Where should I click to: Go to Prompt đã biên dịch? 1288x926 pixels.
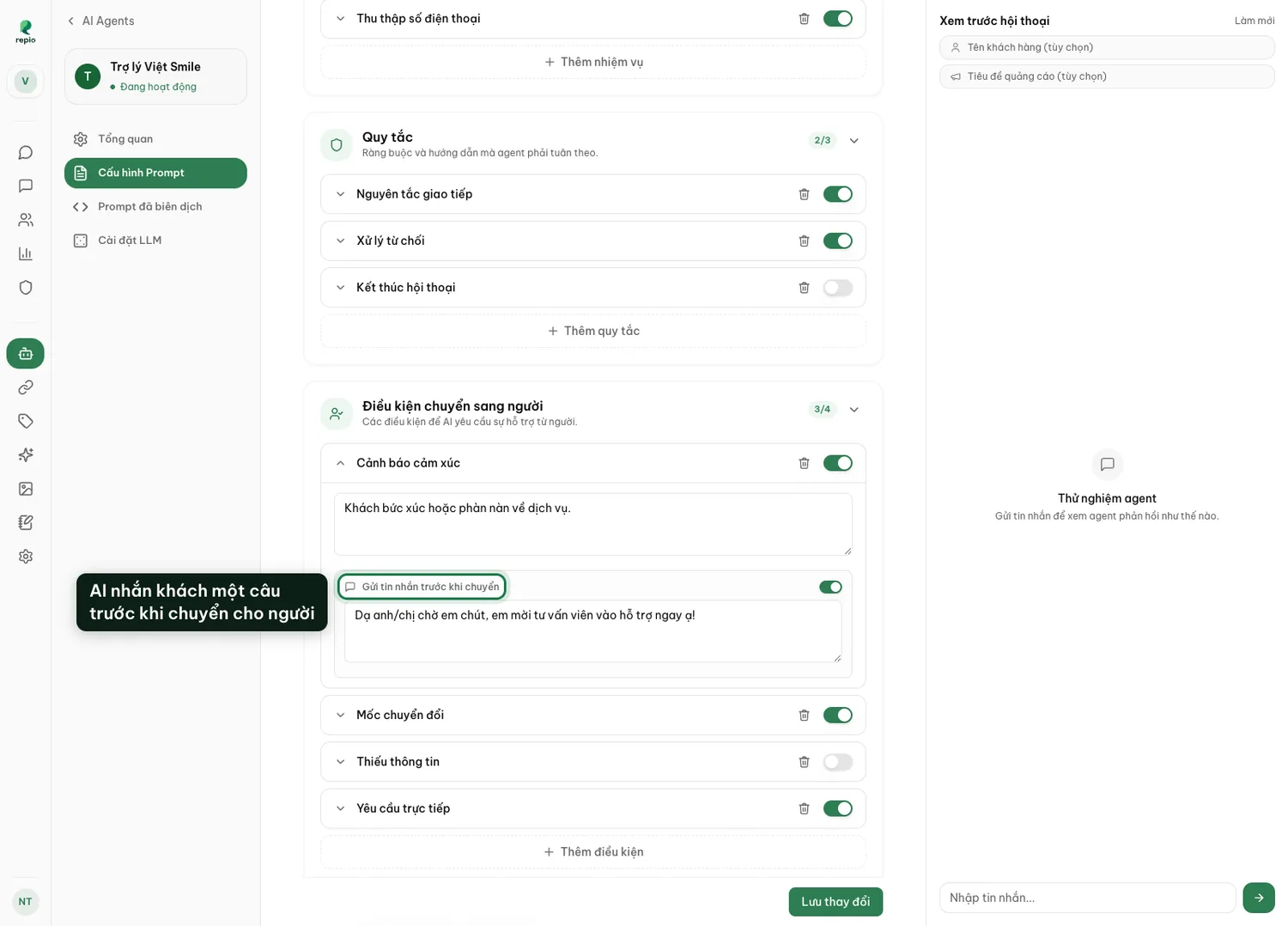155,207
